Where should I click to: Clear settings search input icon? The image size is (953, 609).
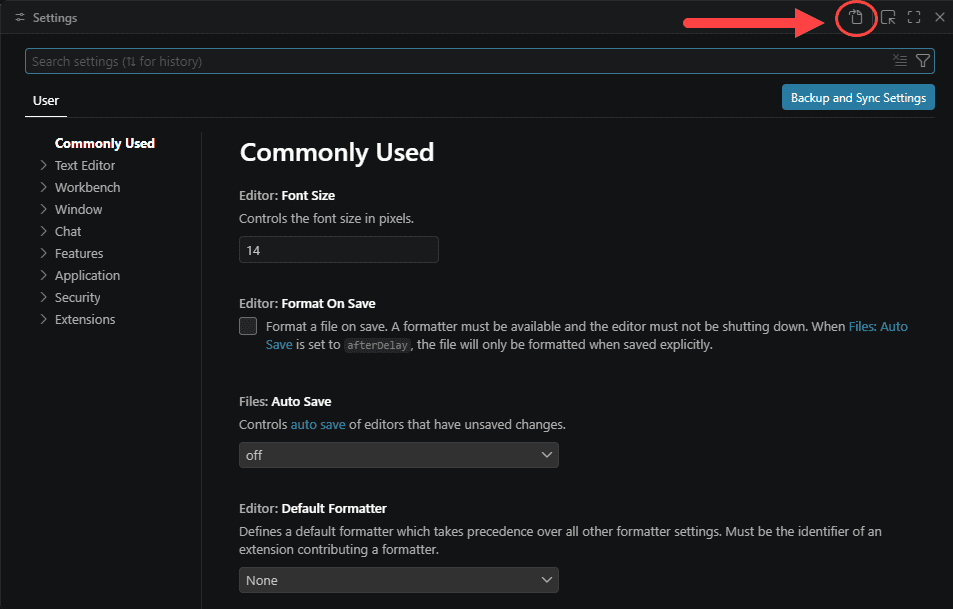click(900, 61)
